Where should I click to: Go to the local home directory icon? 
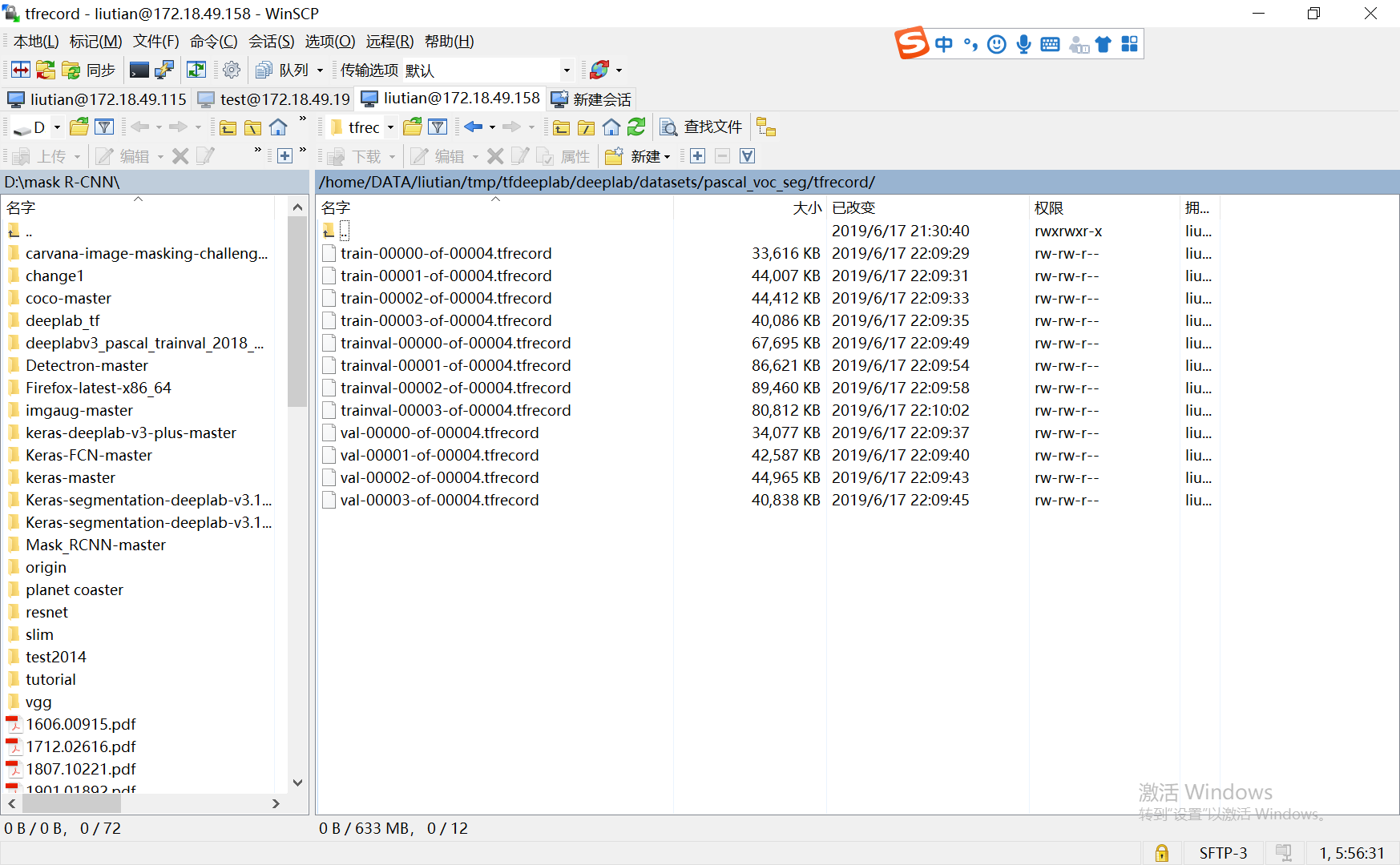(278, 127)
